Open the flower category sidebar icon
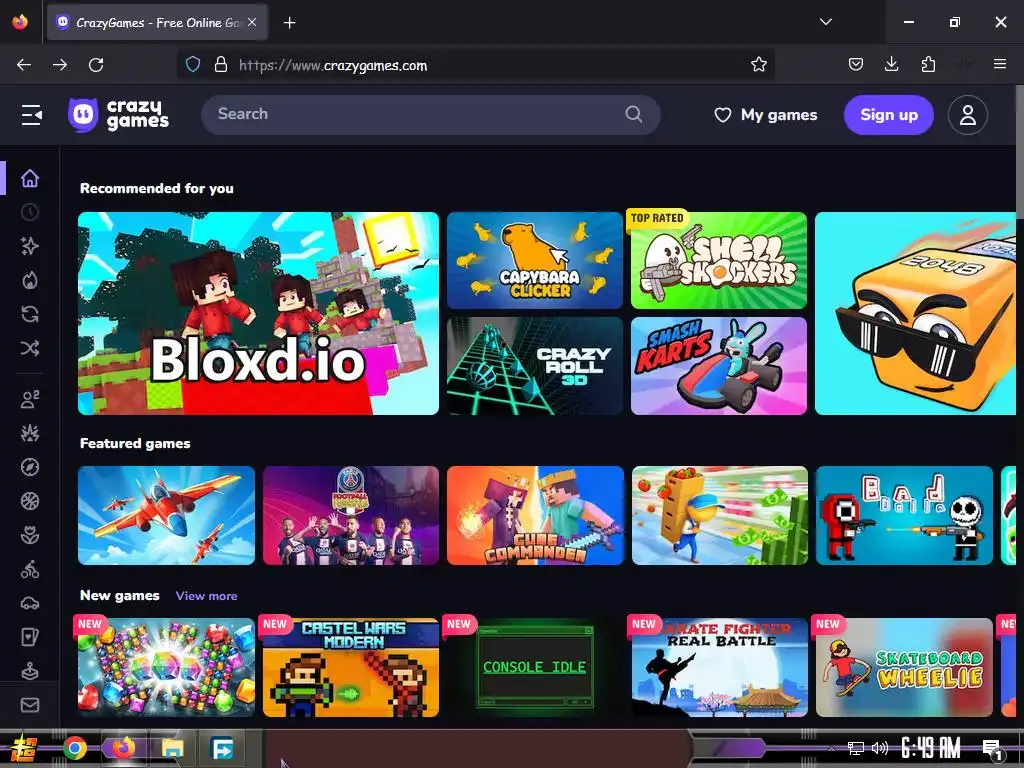The image size is (1024, 768). pos(30,535)
